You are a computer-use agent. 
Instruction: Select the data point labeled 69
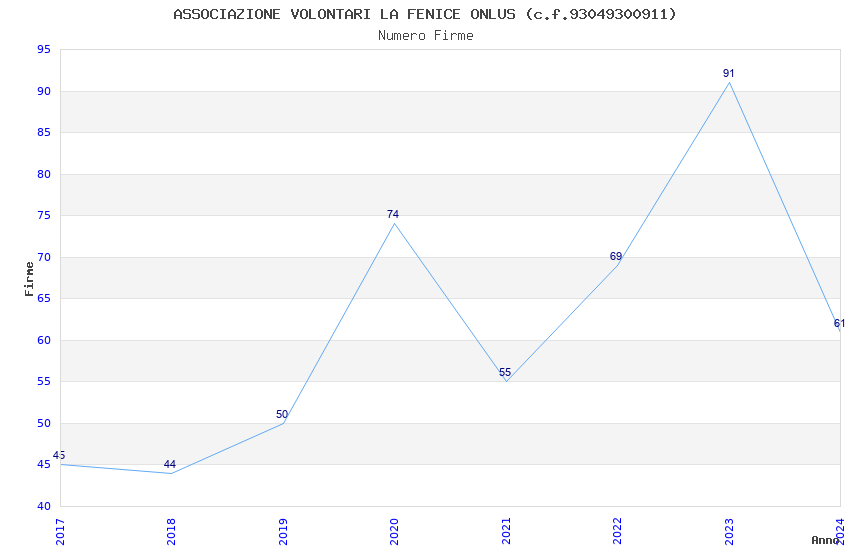point(616,256)
